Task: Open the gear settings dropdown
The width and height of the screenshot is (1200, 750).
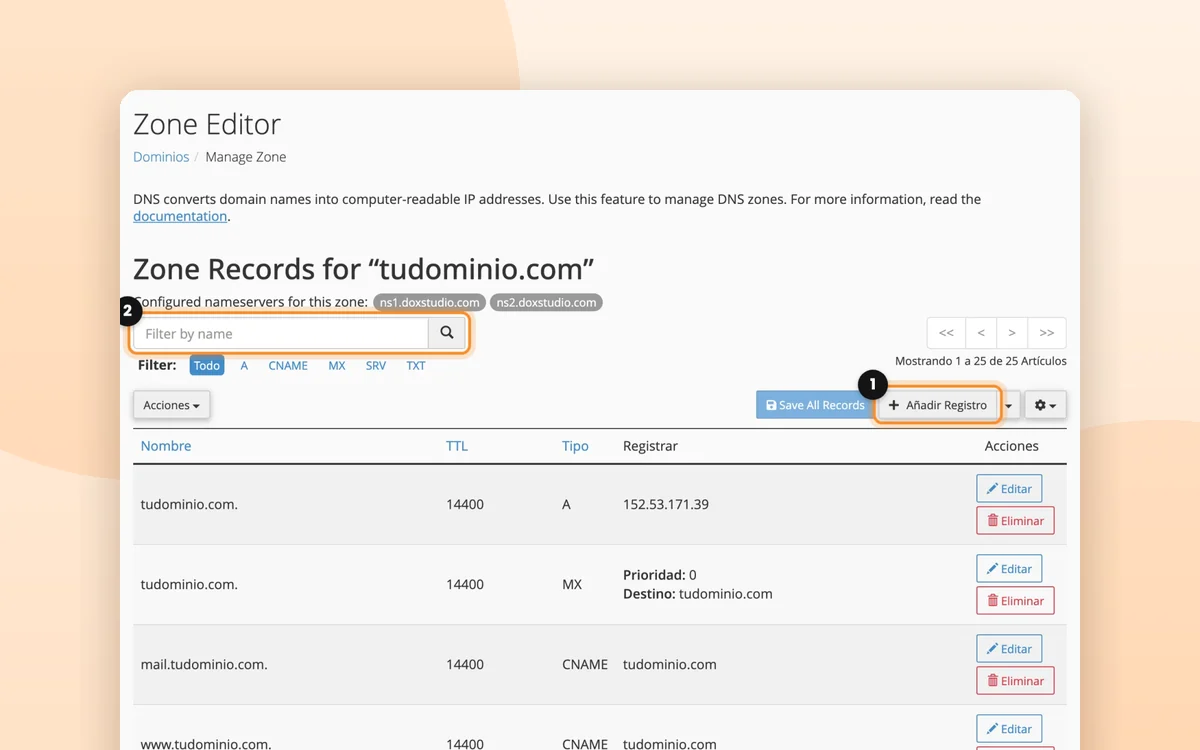Action: pos(1045,405)
